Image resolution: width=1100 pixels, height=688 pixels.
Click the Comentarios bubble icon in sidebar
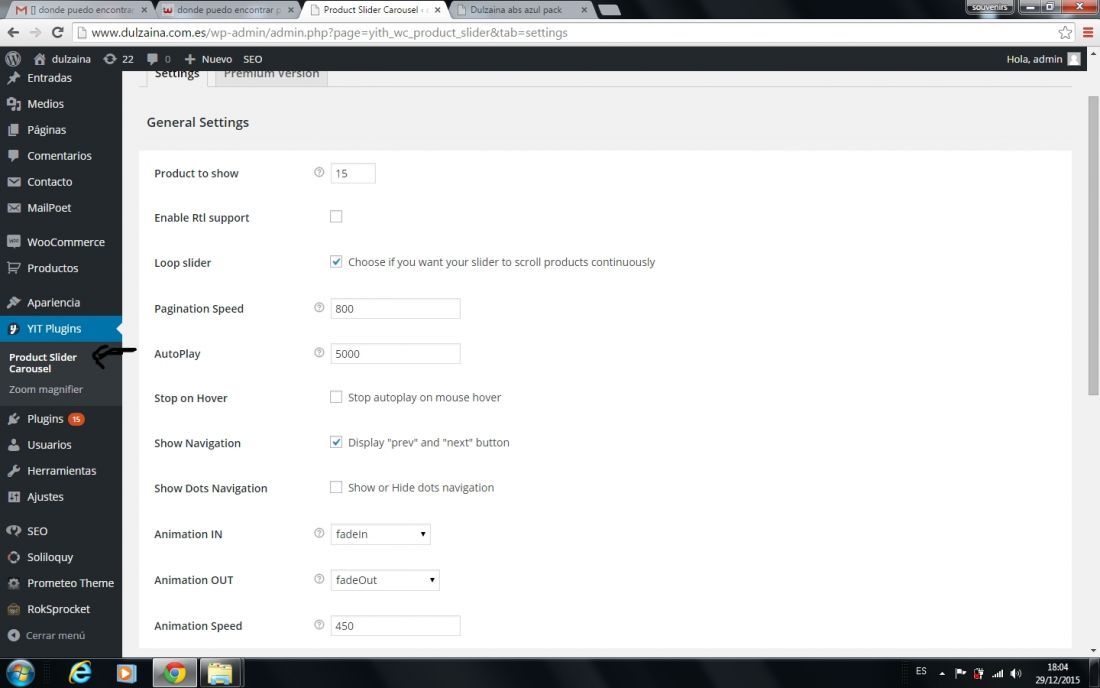pos(13,156)
